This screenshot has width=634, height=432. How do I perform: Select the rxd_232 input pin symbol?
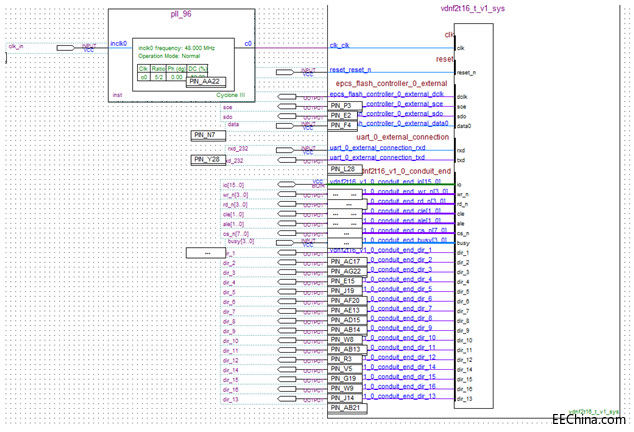point(285,150)
